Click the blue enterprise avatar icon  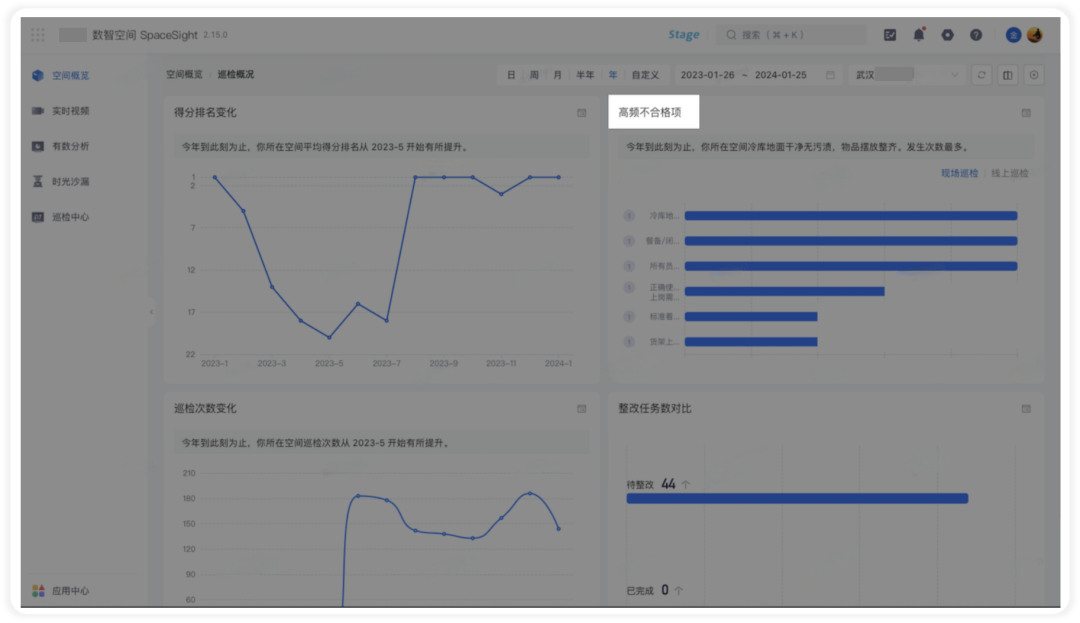(x=1013, y=34)
